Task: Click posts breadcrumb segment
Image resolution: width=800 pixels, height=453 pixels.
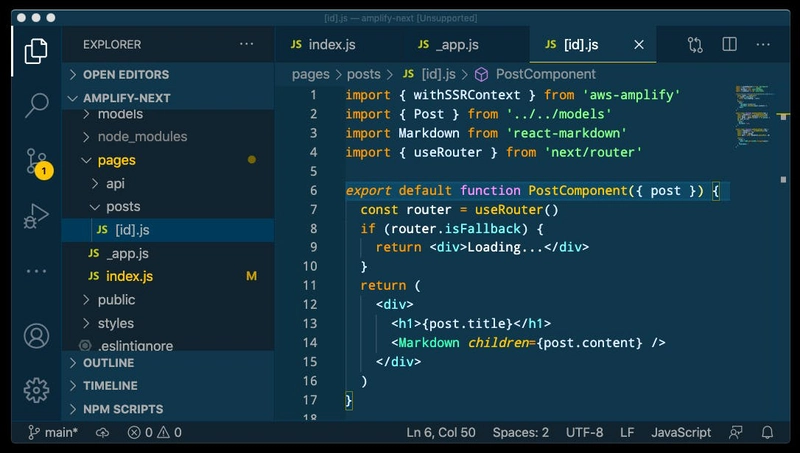Action: [363, 74]
